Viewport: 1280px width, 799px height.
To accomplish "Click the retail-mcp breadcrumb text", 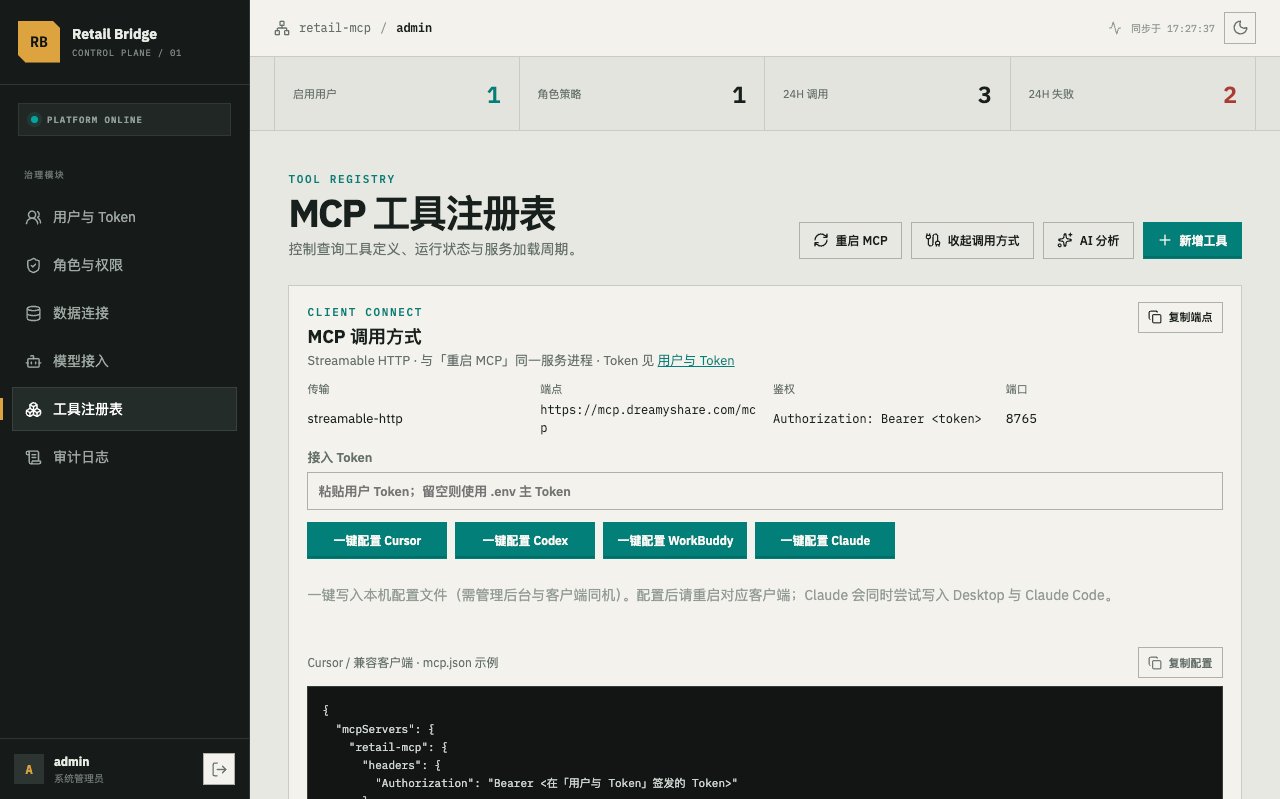I will [x=335, y=28].
